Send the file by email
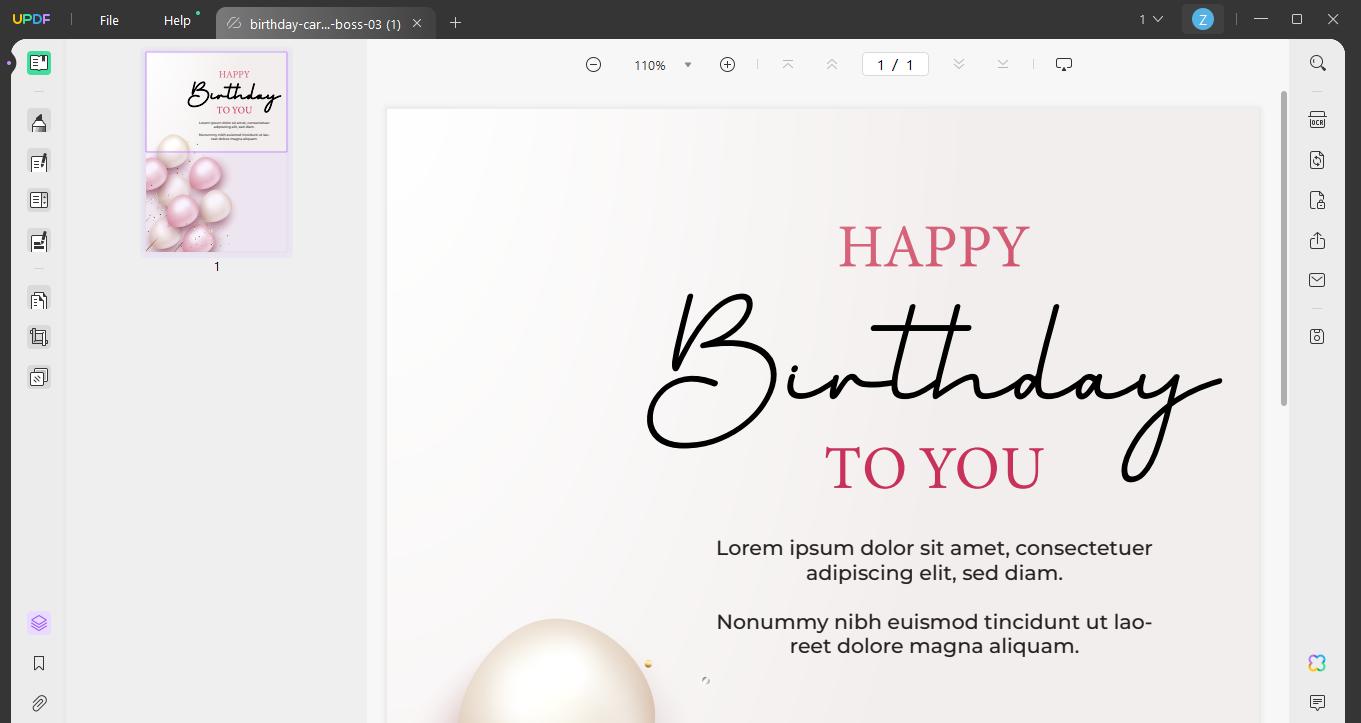1361x723 pixels. click(1318, 280)
